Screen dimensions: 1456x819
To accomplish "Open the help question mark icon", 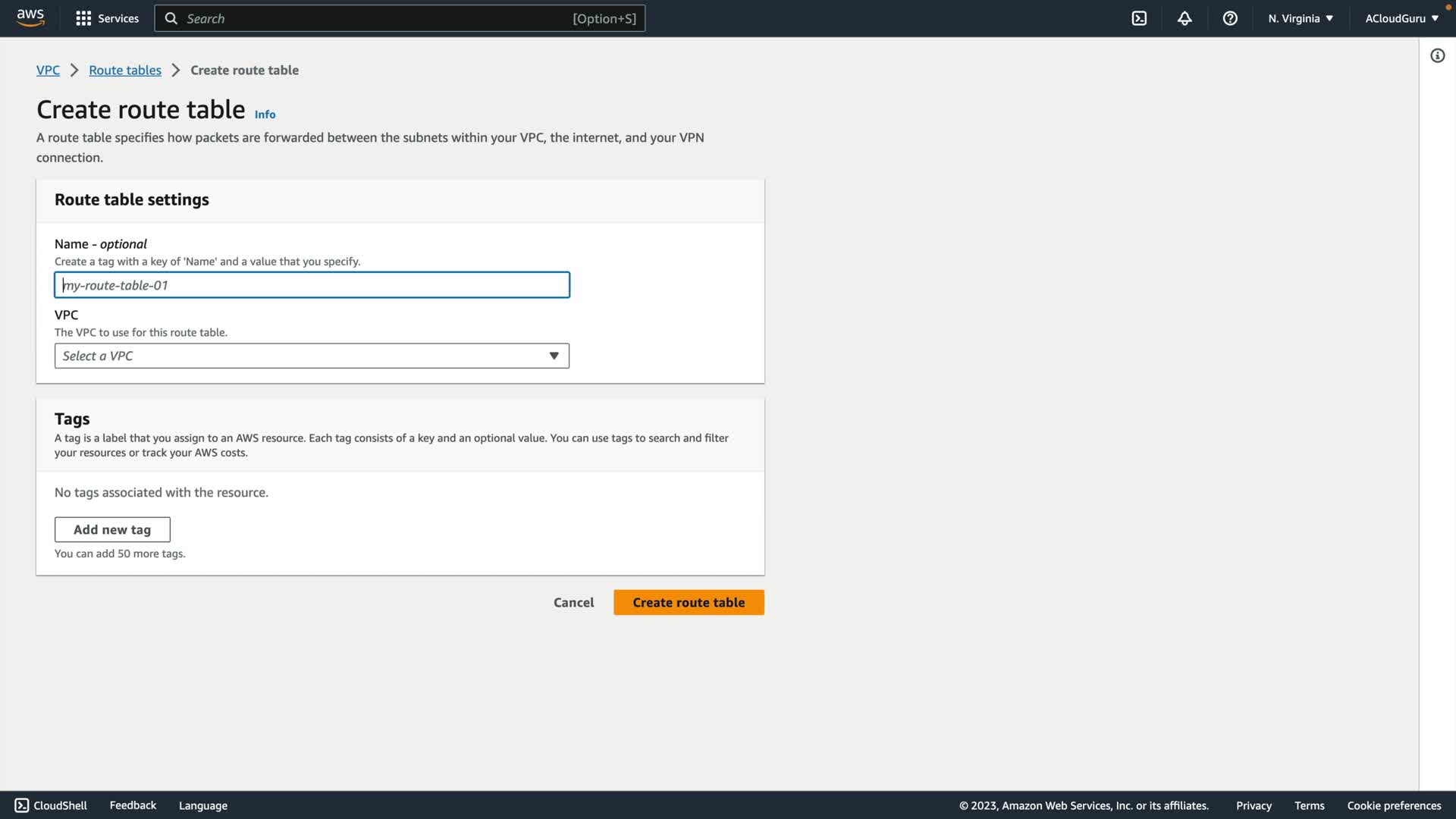I will click(1230, 18).
